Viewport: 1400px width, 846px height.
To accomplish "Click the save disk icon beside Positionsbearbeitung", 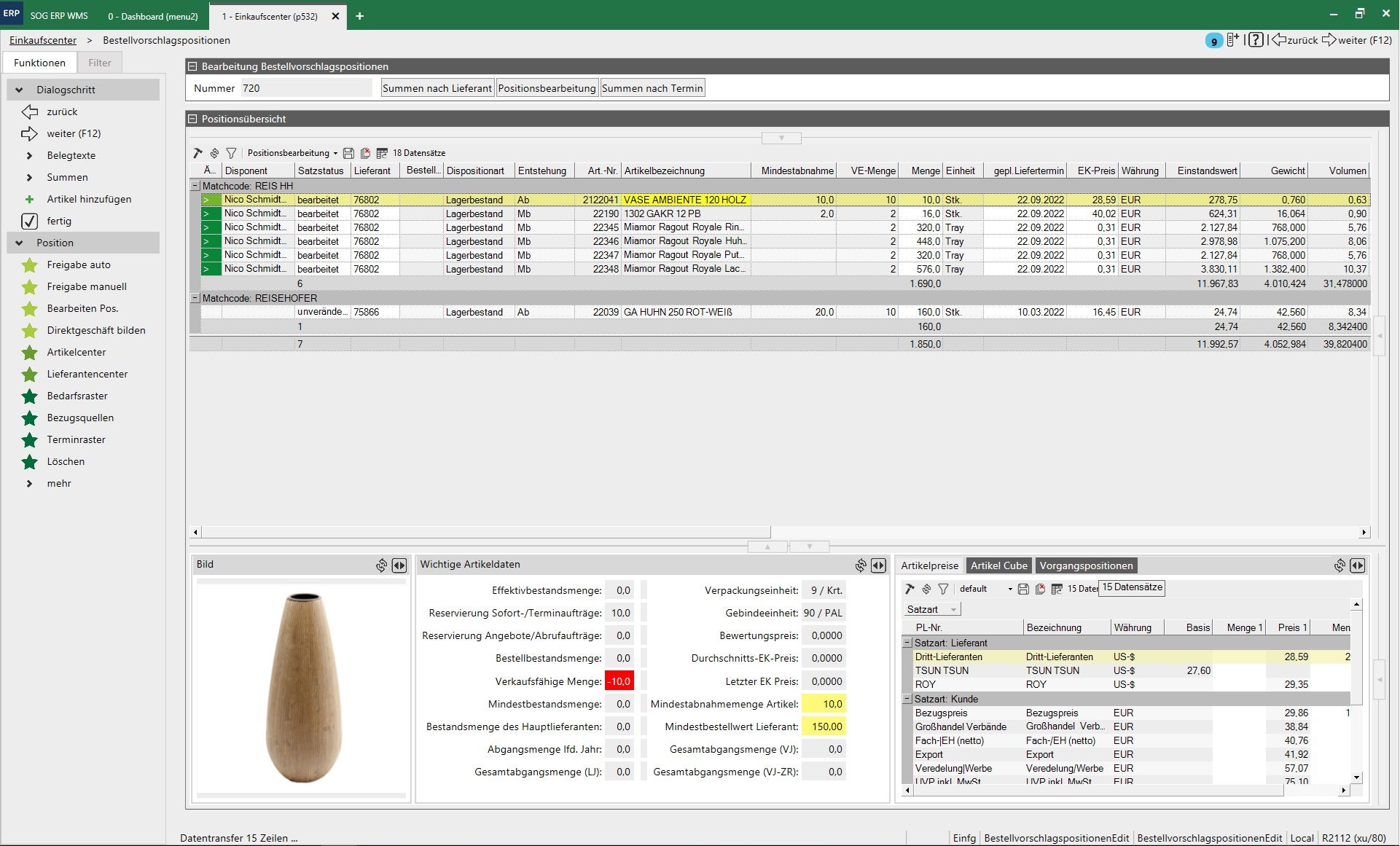I will (x=348, y=153).
